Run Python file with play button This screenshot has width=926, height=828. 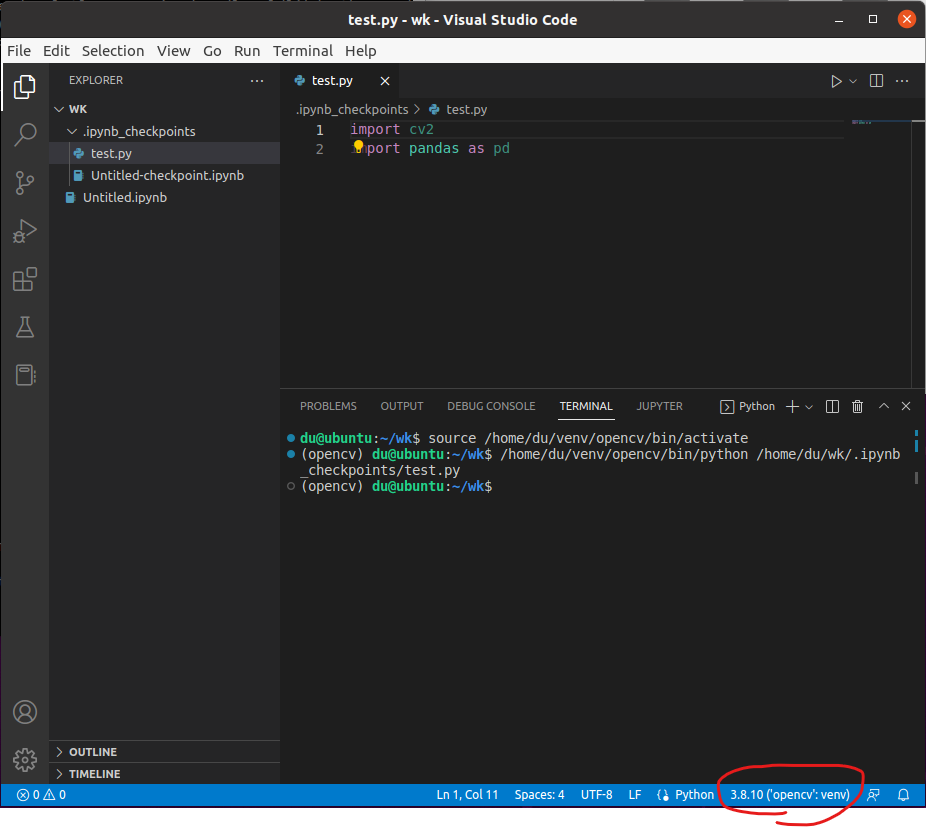pos(836,81)
